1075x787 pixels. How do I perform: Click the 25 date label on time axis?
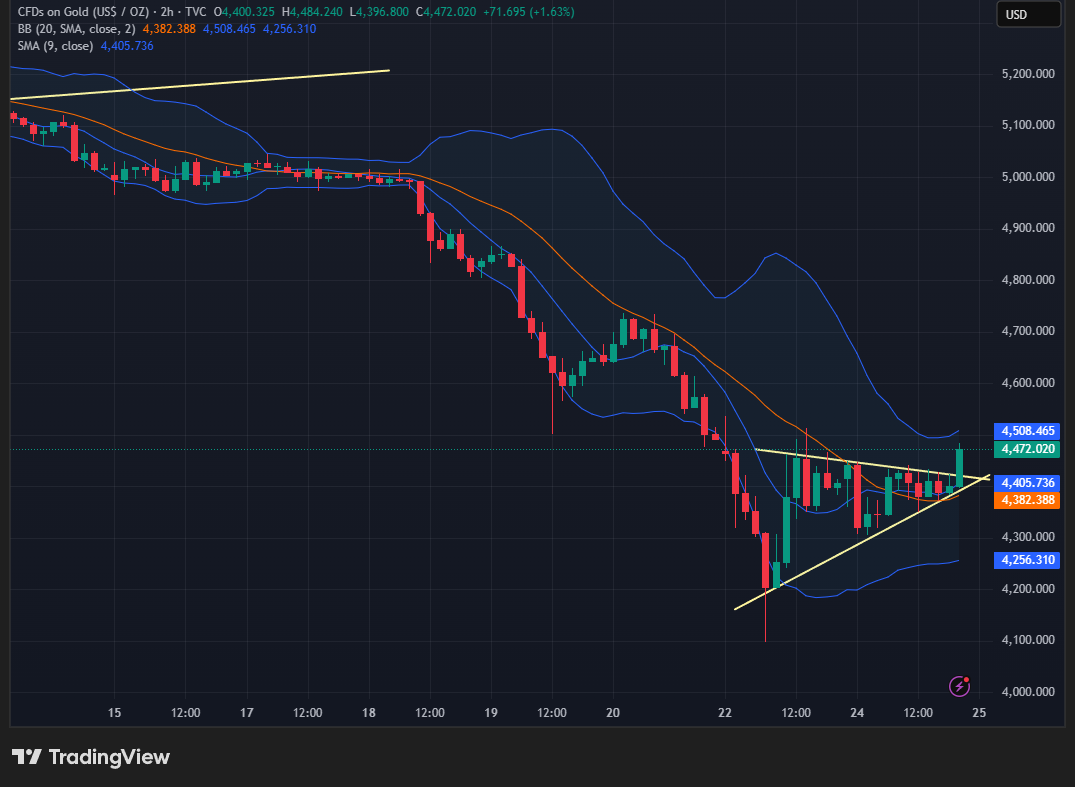(979, 713)
